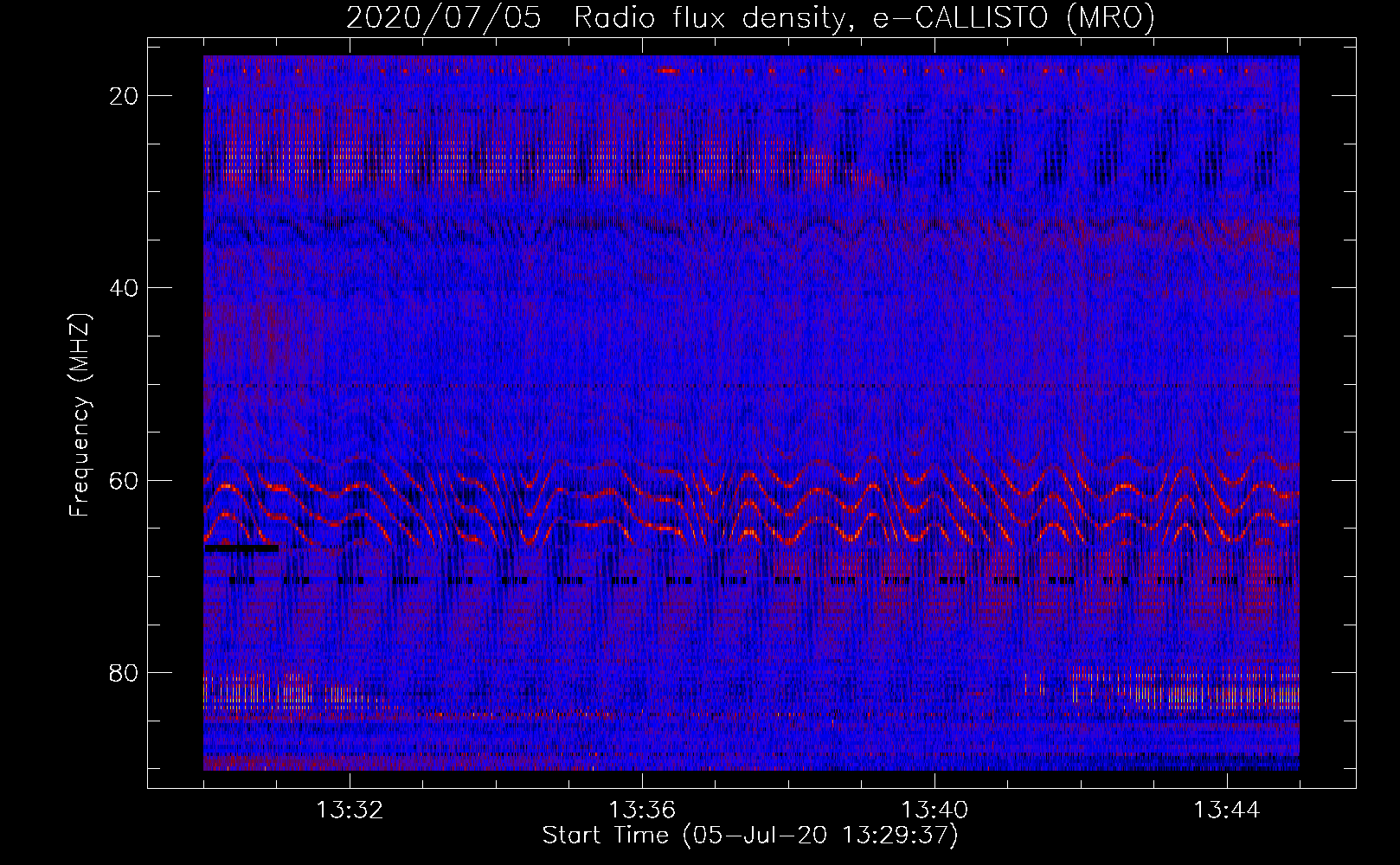Viewport: 1400px width, 865px height.
Task: Select the frequency tick label "40"
Action: [x=125, y=287]
